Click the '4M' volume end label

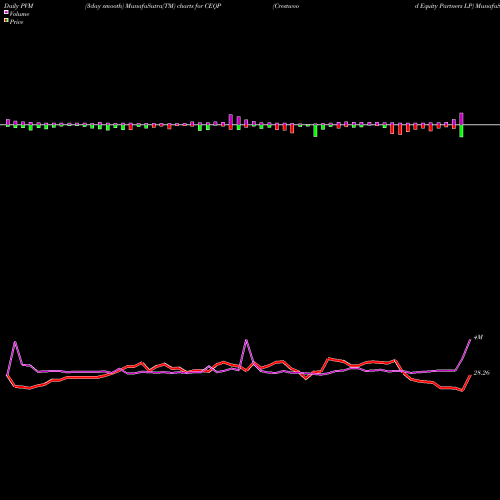coord(478,337)
